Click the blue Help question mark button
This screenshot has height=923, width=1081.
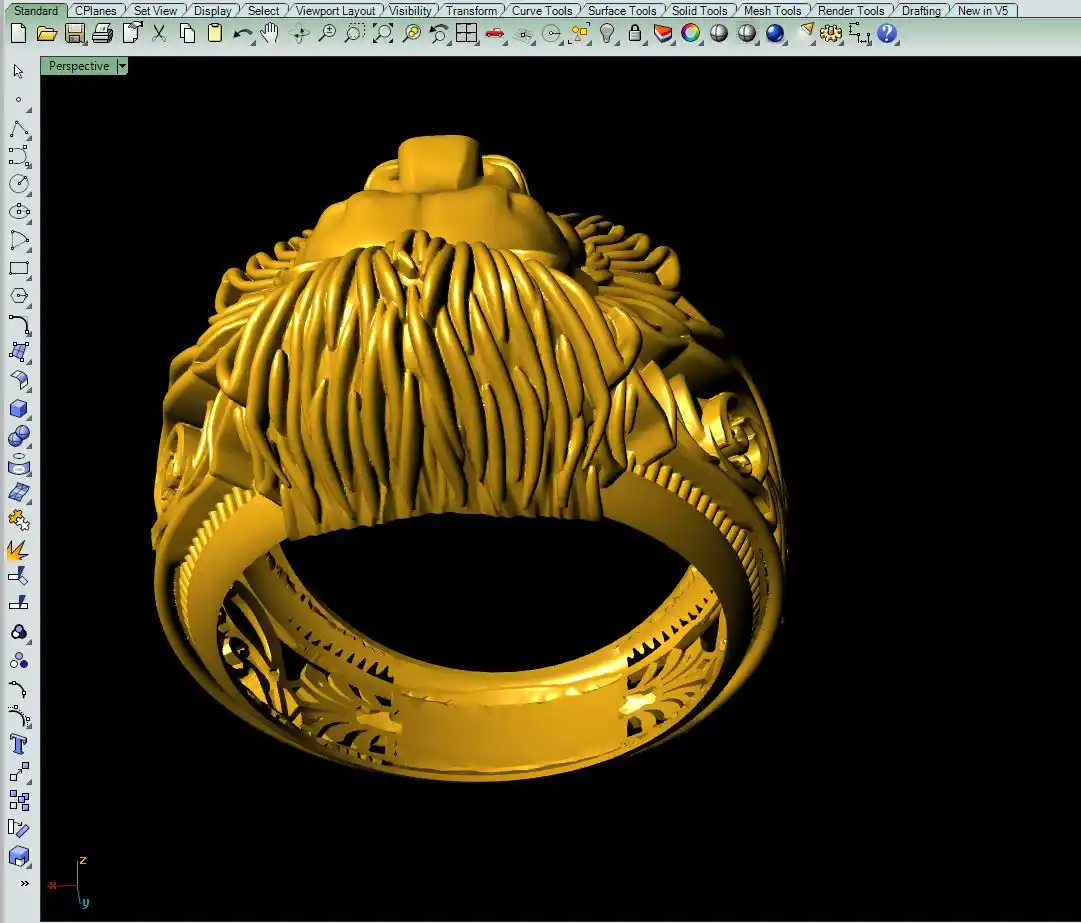[887, 33]
